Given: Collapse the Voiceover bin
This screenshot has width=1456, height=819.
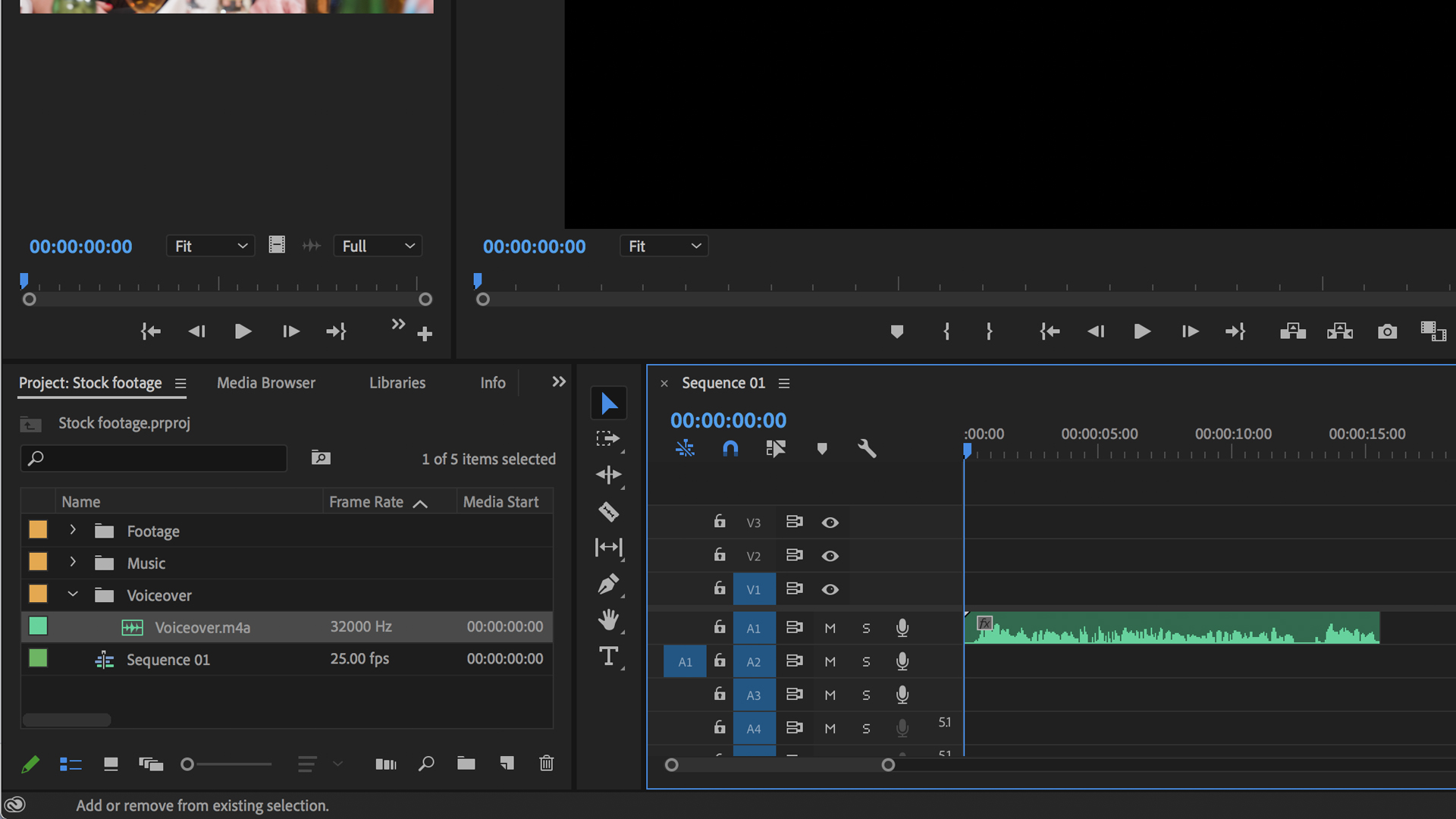Looking at the screenshot, I should pyautogui.click(x=73, y=595).
